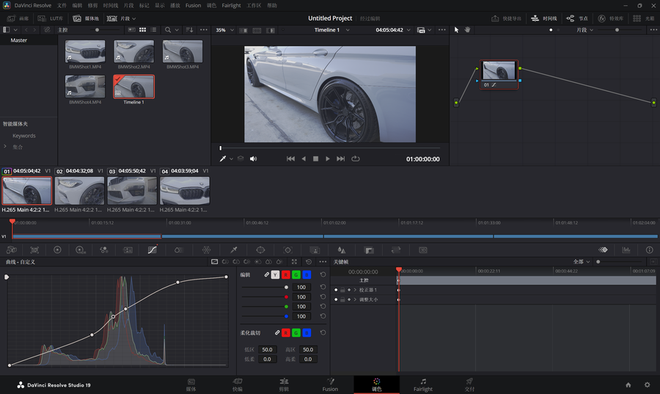The height and width of the screenshot is (394, 660).
Task: Show the Scopes panel icon
Action: 626,250
